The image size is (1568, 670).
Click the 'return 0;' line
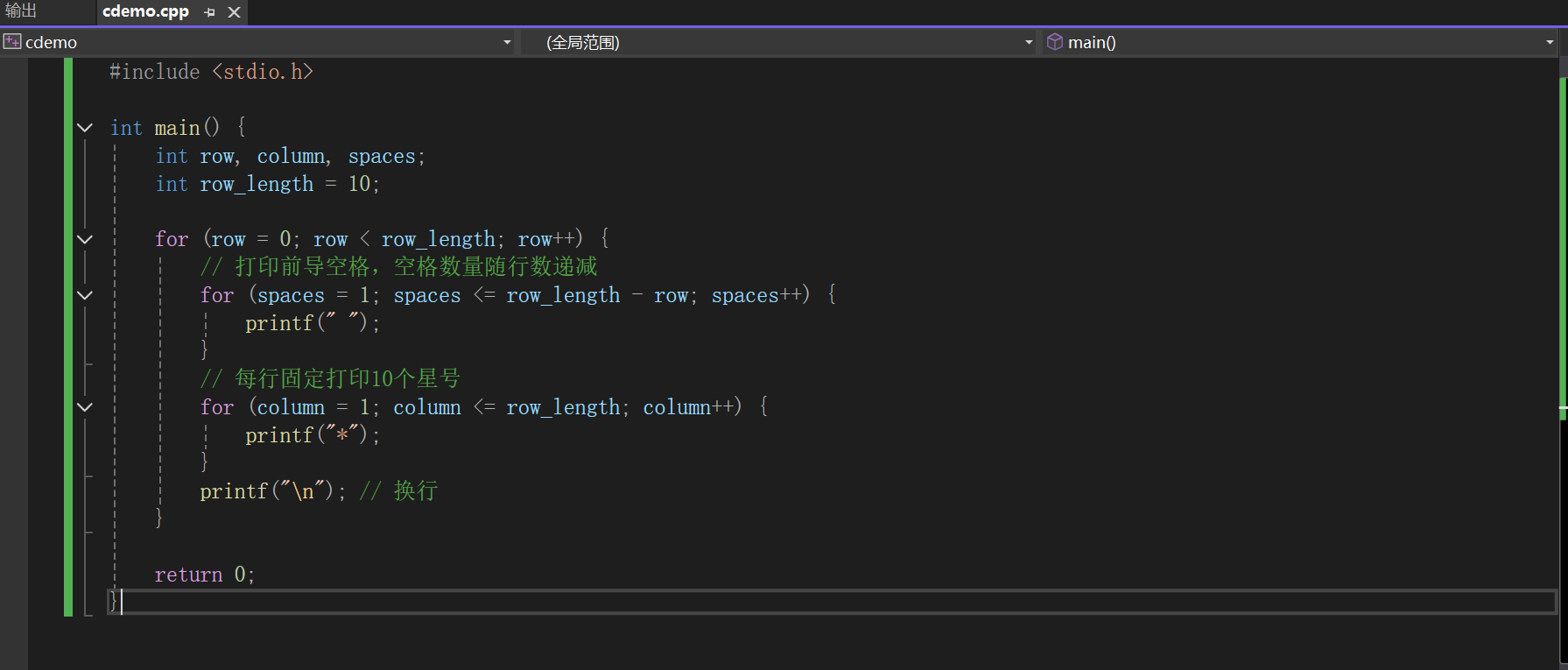point(204,575)
